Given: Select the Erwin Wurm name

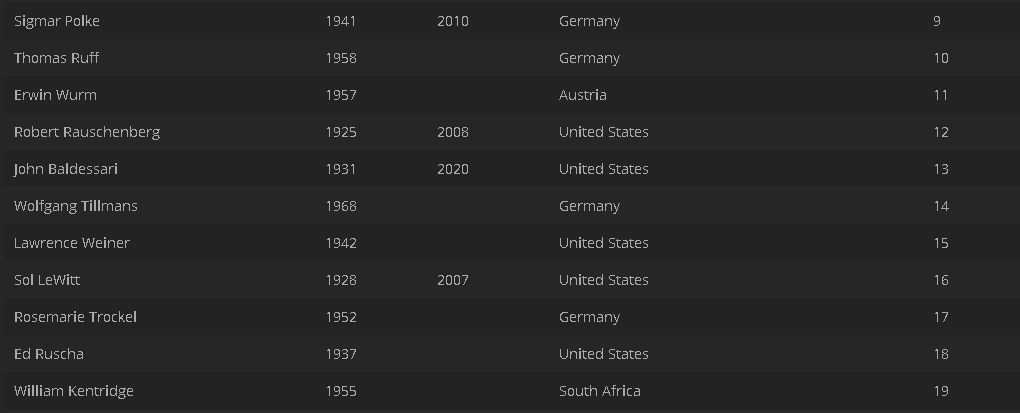Looking at the screenshot, I should click(x=55, y=95).
